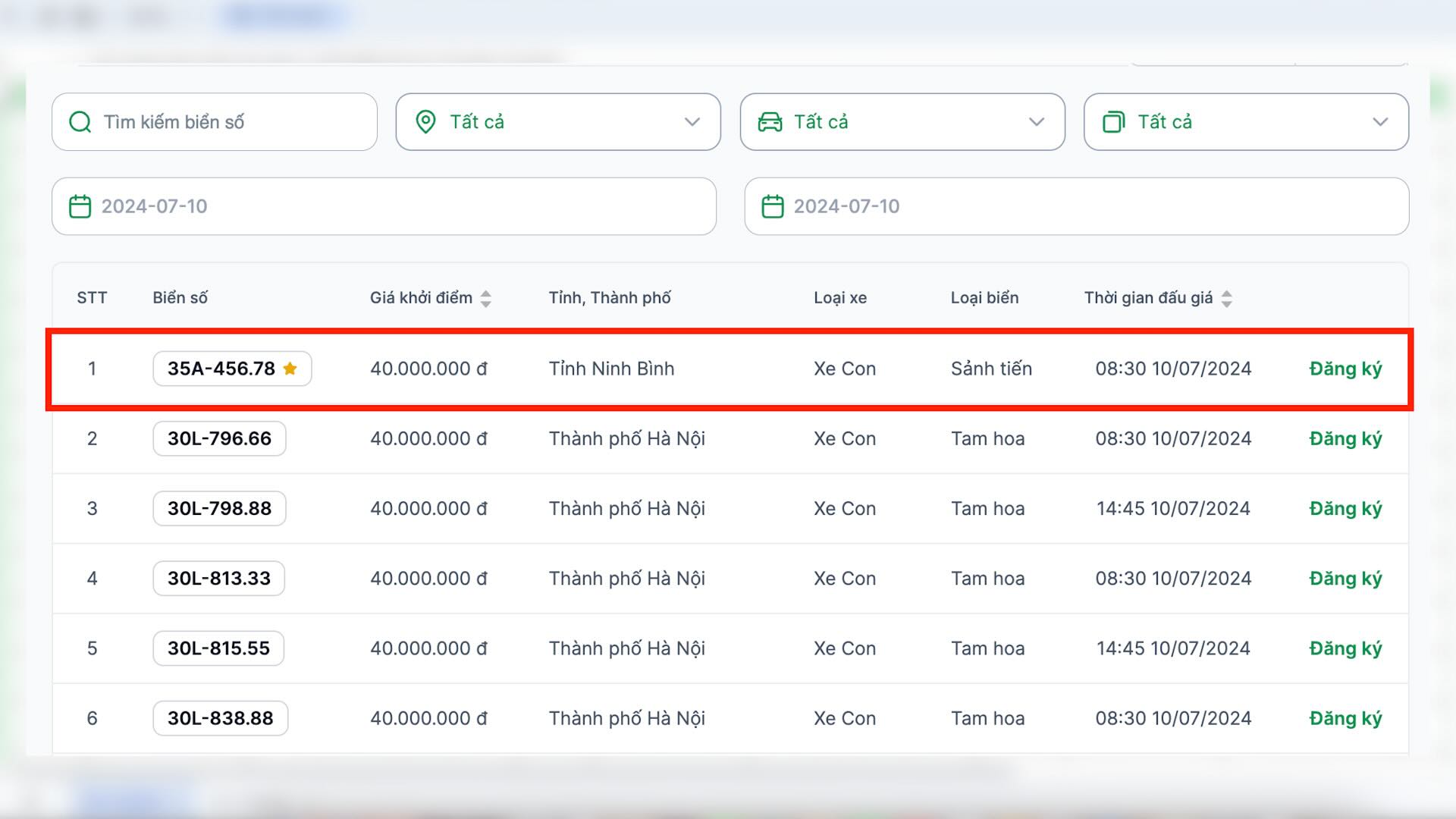This screenshot has height=819, width=1456.
Task: Click Đăng ký for plate 35A-456.78
Action: click(1345, 369)
